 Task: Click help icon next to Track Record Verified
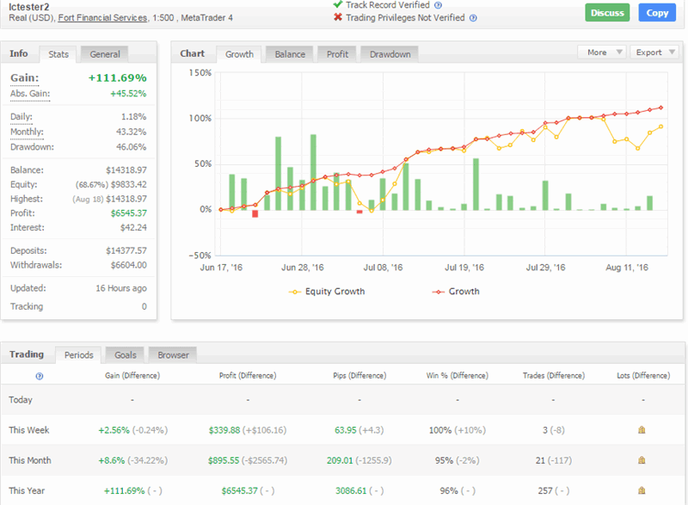tap(438, 5)
